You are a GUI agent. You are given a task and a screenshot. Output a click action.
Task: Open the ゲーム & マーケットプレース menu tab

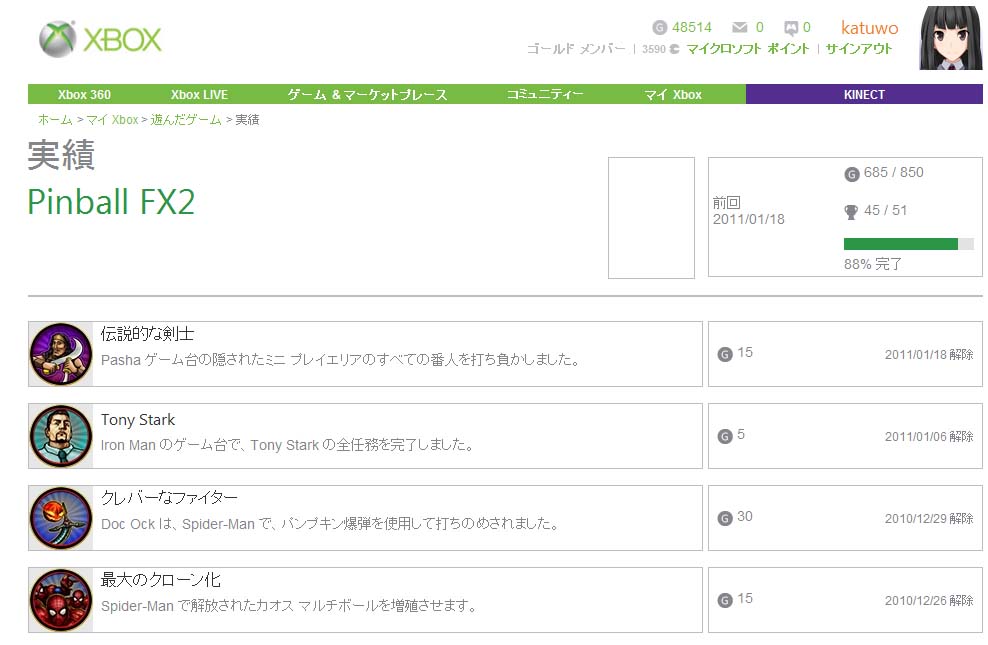(x=367, y=94)
